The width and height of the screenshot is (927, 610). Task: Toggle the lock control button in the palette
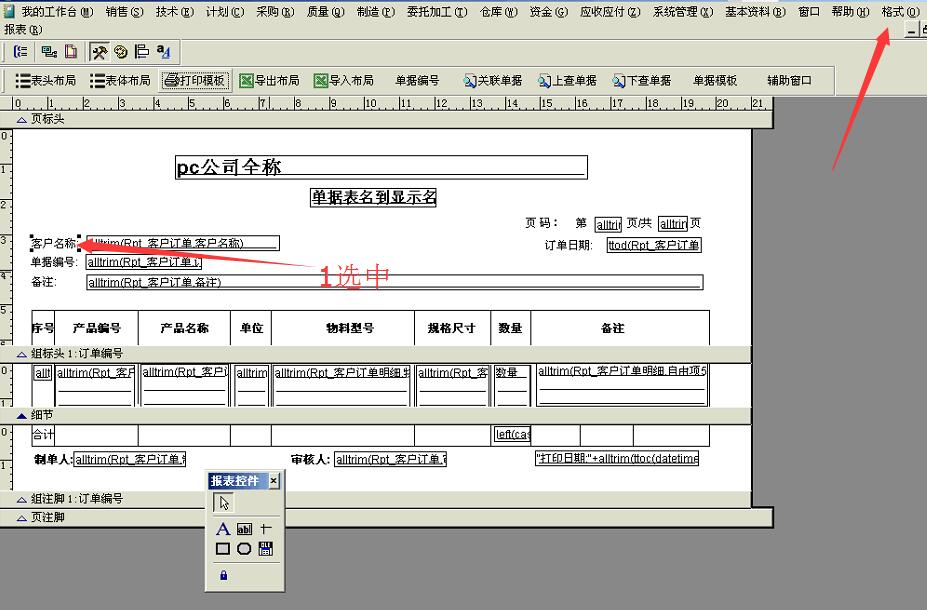click(224, 575)
